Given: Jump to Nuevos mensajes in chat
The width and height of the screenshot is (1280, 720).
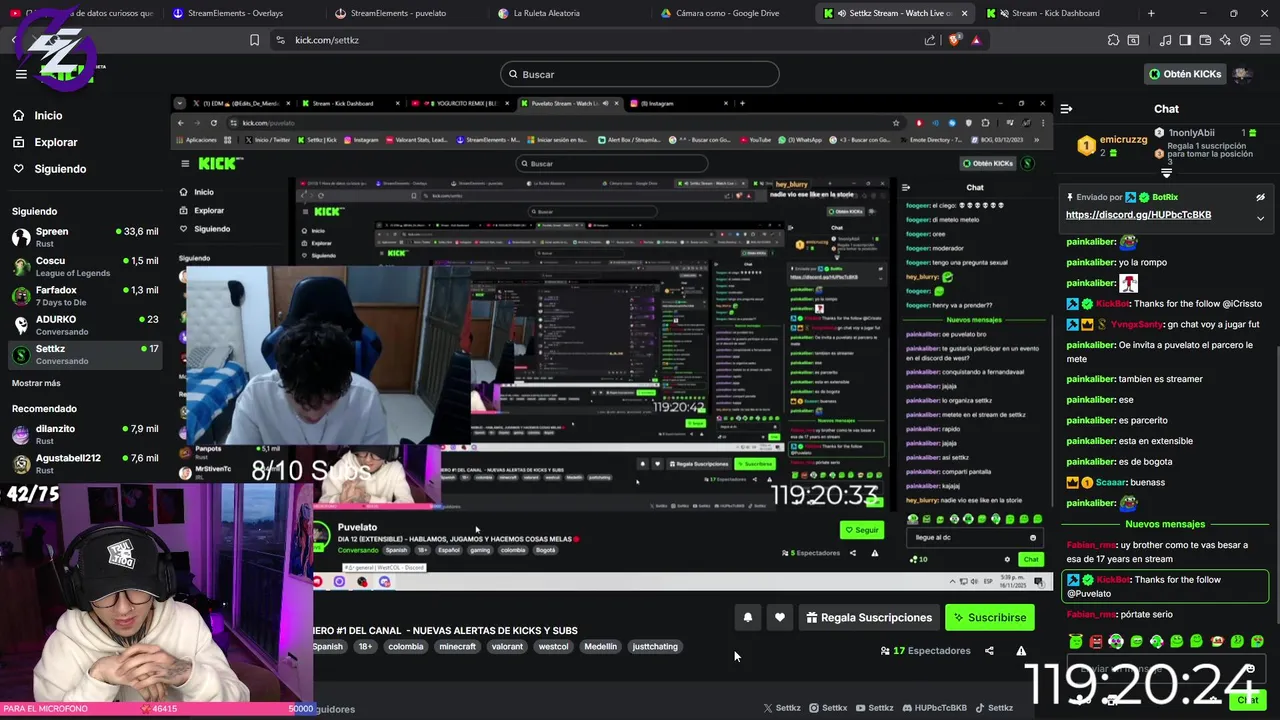Looking at the screenshot, I should tap(1165, 524).
